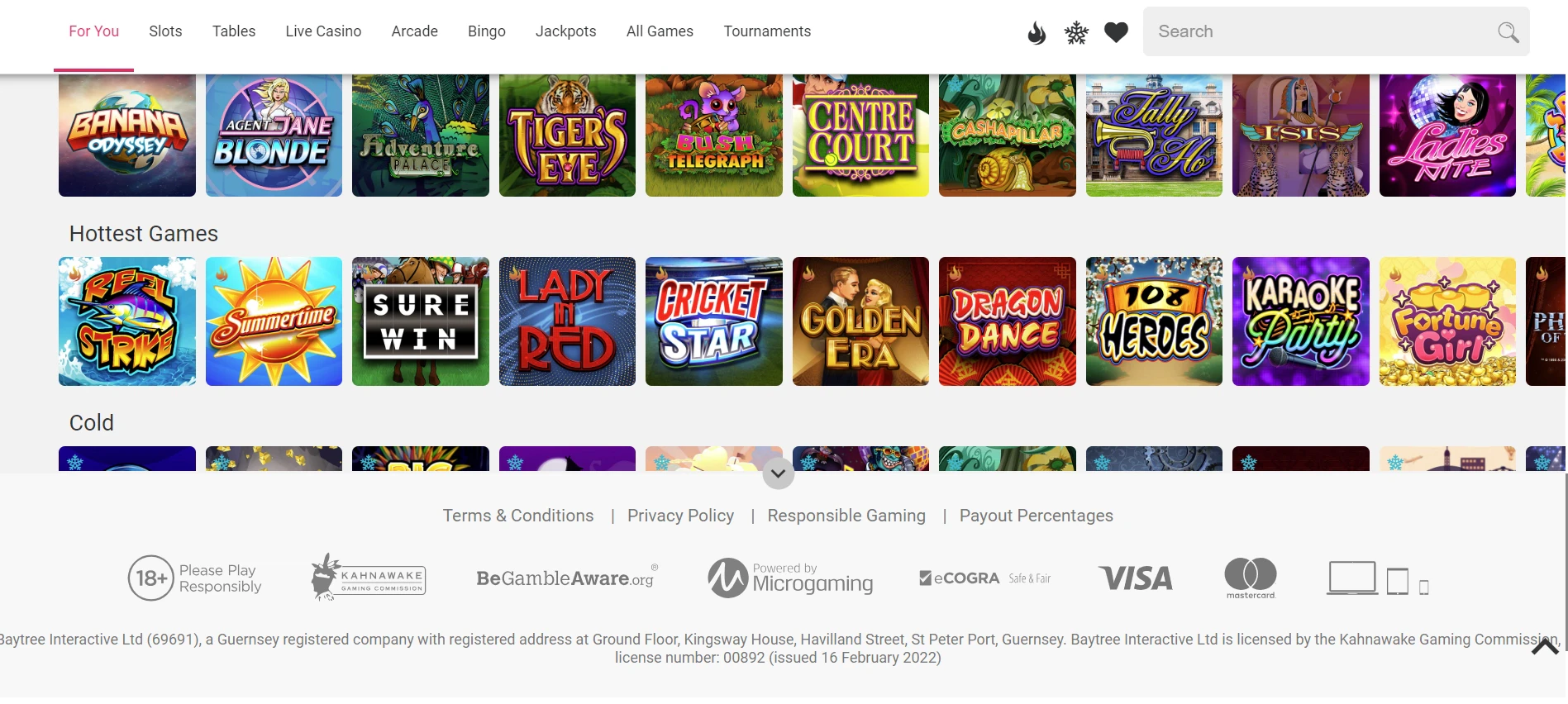This screenshot has height=704, width=1568.
Task: Open the Tables tab
Action: [x=234, y=31]
